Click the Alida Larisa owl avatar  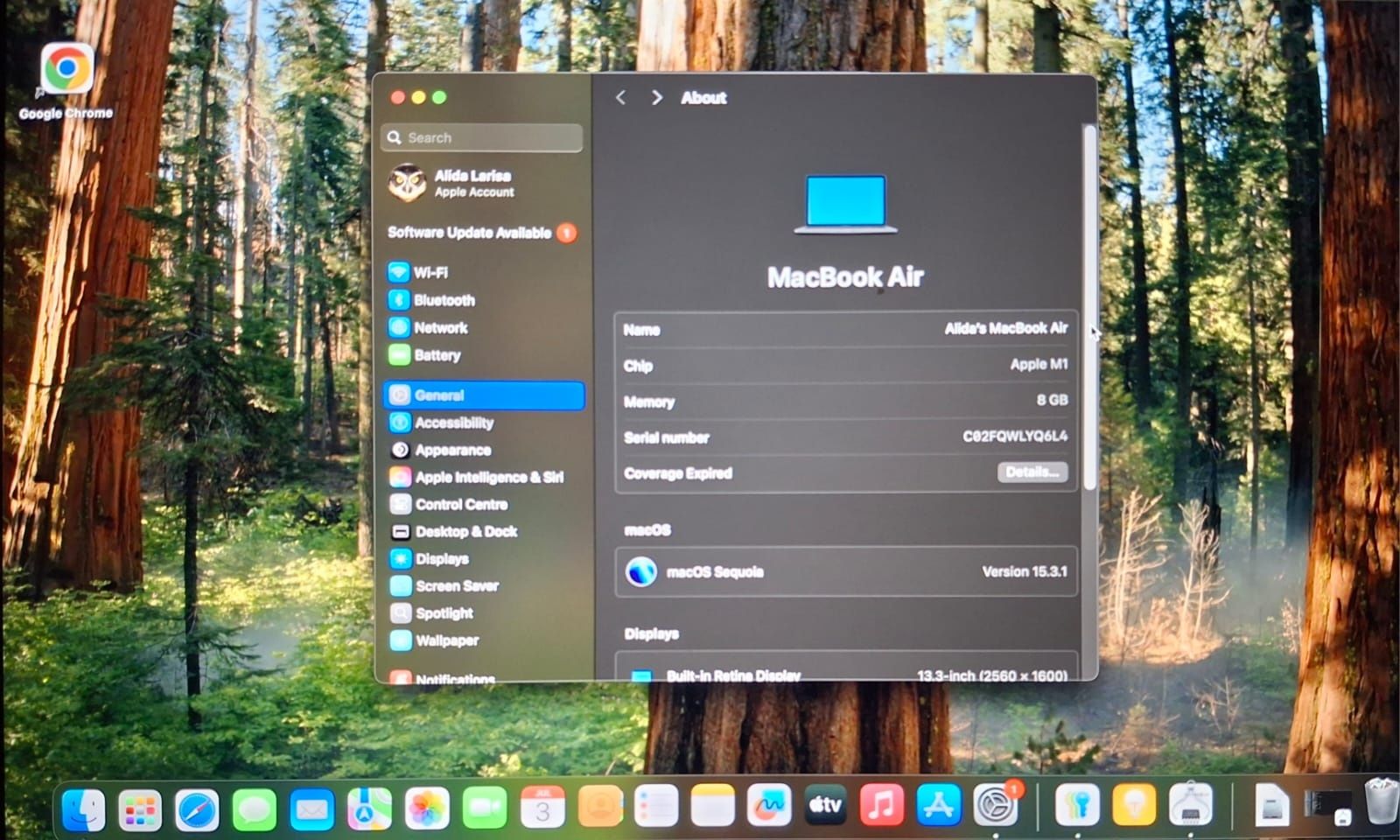[x=407, y=184]
